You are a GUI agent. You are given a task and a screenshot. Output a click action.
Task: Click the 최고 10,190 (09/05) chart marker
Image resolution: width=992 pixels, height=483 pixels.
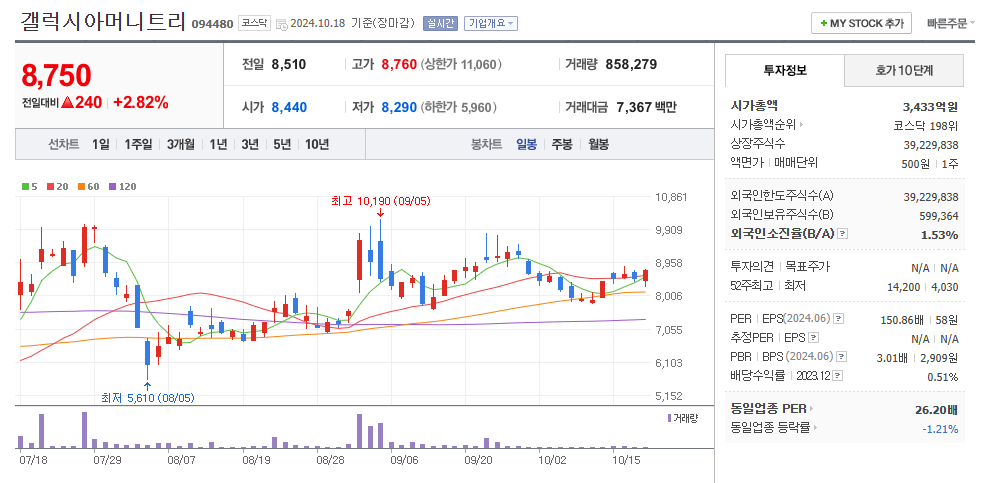pos(380,201)
